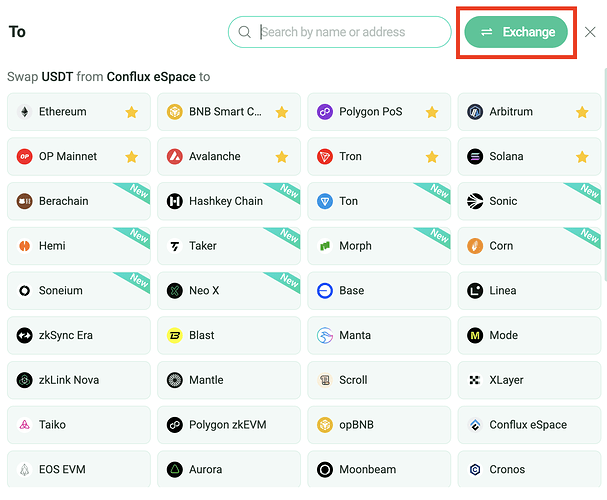
Task: Toggle the OP Mainnet favorite star
Action: click(x=132, y=157)
